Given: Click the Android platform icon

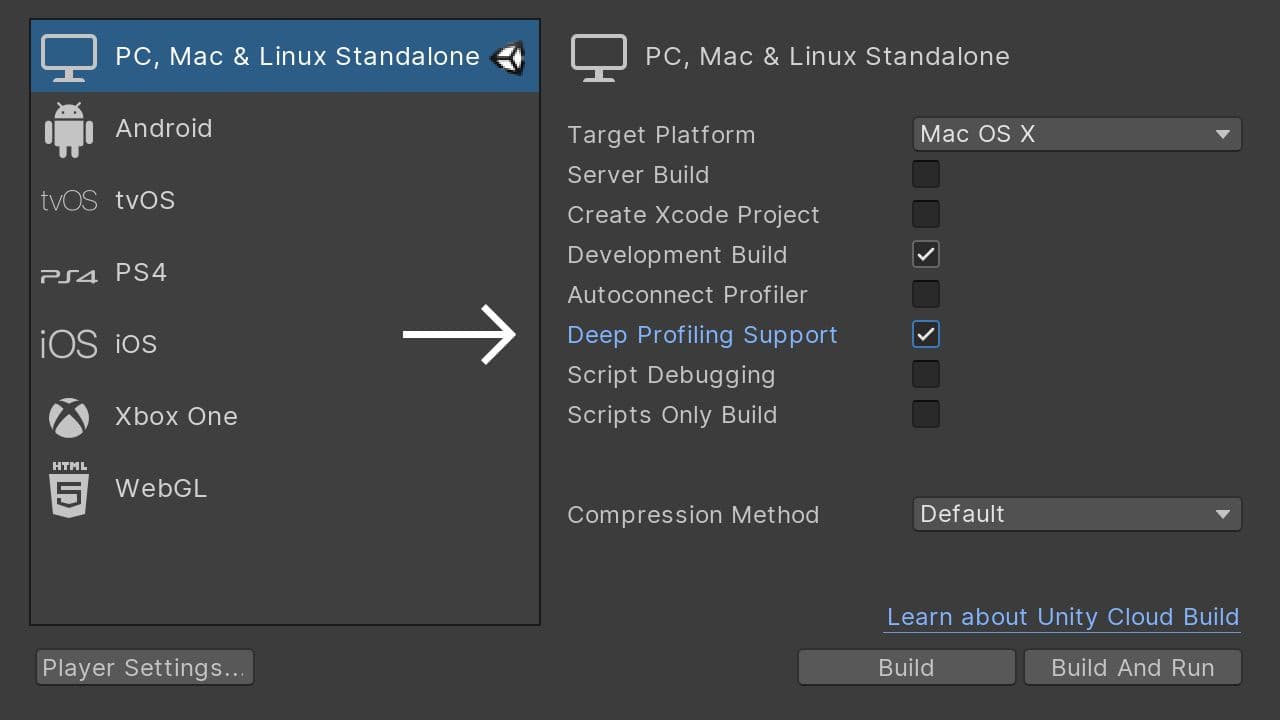Looking at the screenshot, I should (68, 128).
